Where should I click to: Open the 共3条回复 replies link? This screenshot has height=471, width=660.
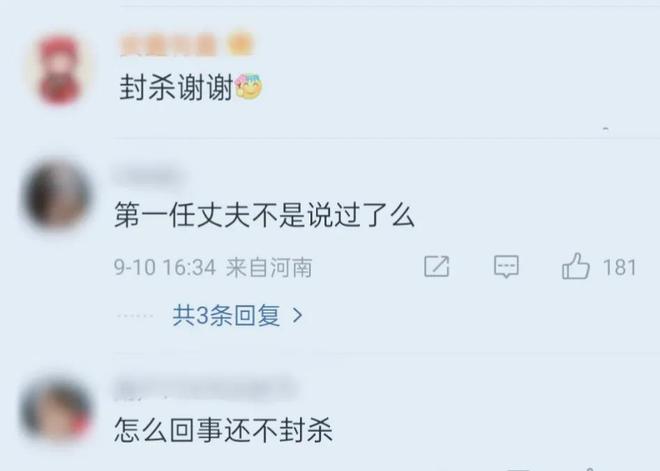[x=237, y=315]
